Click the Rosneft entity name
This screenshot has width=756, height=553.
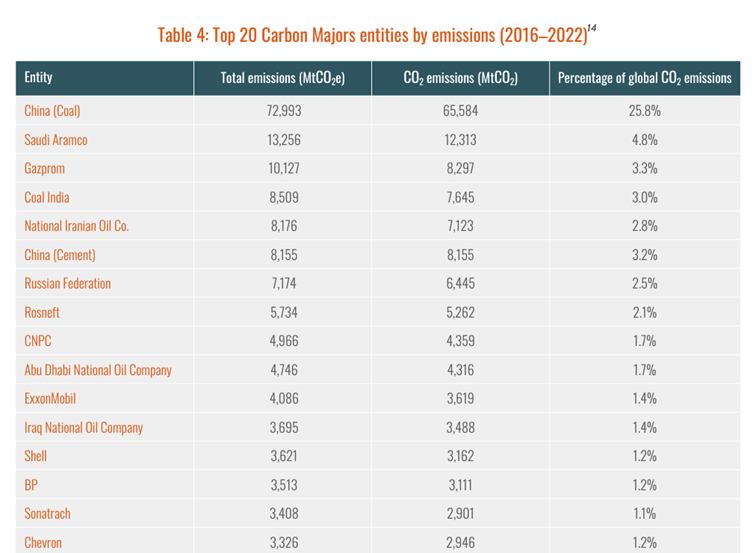point(43,312)
